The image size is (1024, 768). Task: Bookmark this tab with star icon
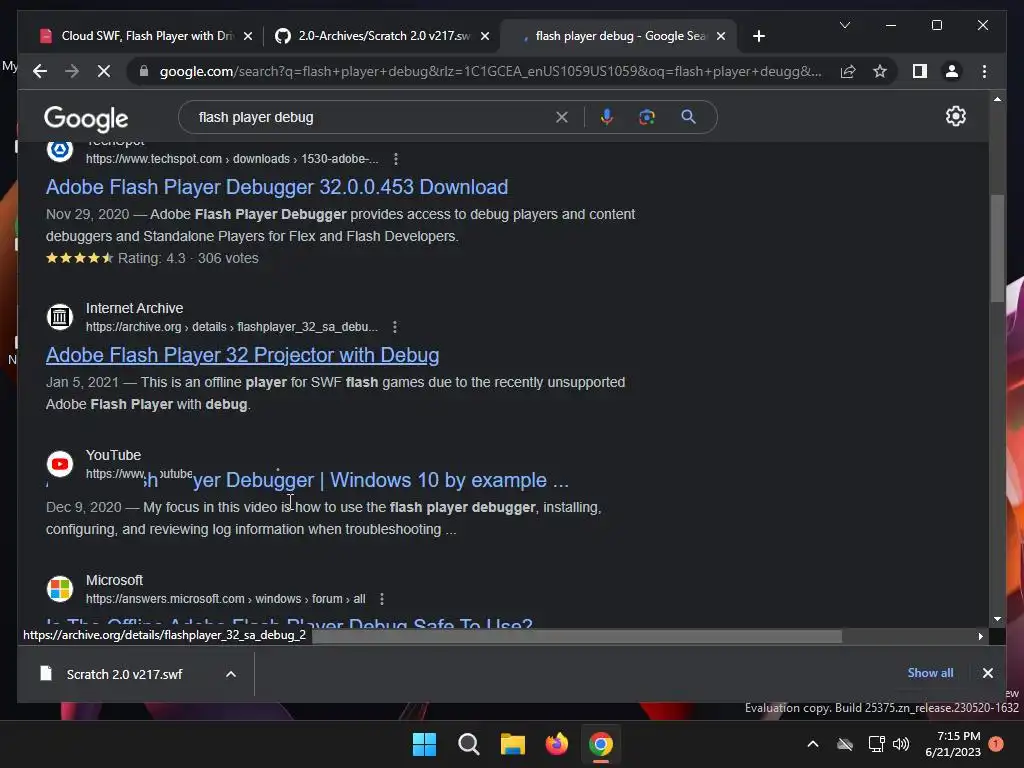point(880,71)
